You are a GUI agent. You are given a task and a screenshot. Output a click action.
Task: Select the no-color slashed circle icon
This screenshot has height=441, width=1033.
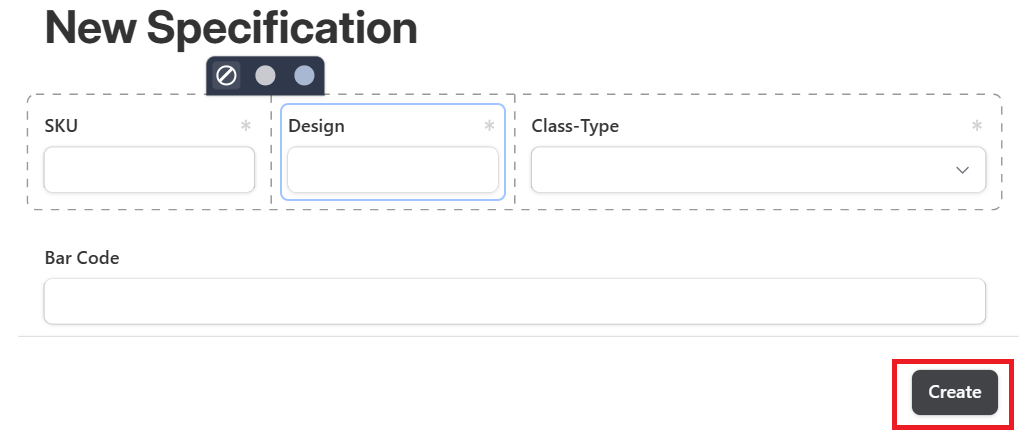click(226, 76)
